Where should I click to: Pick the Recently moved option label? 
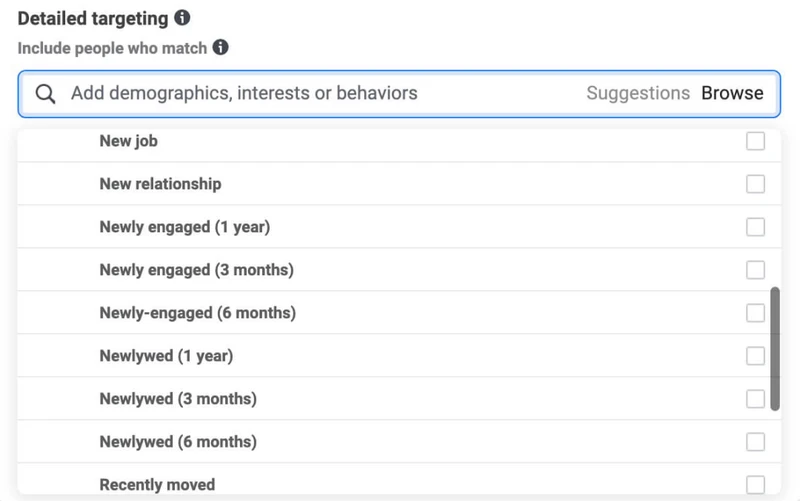click(157, 485)
